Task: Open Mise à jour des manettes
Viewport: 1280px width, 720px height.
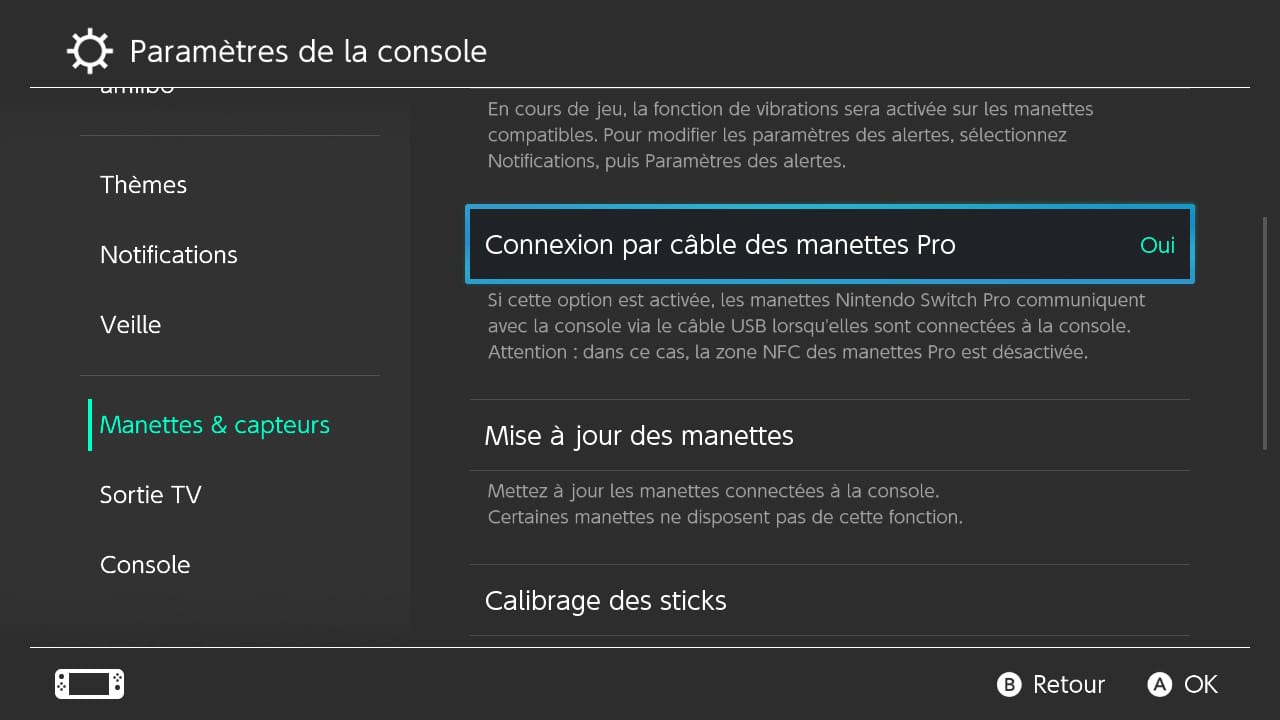Action: pos(830,436)
